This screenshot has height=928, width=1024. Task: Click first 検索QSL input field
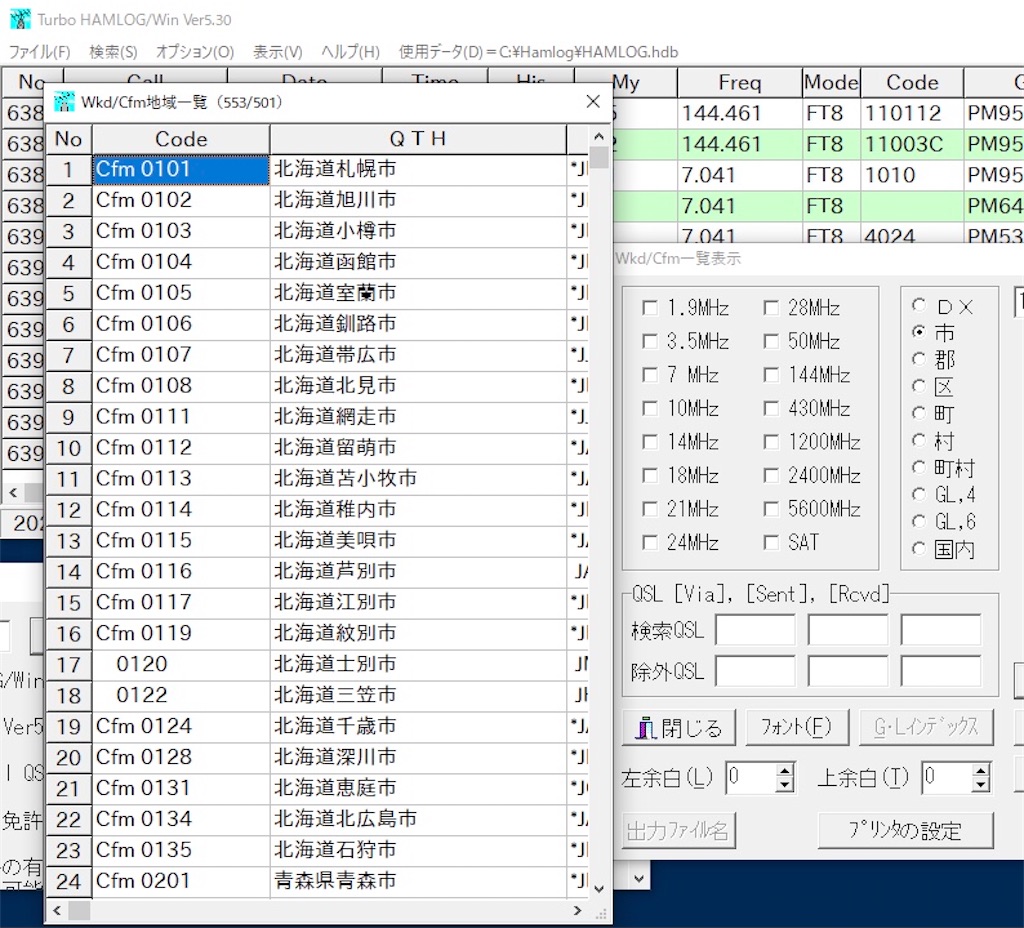[x=756, y=630]
